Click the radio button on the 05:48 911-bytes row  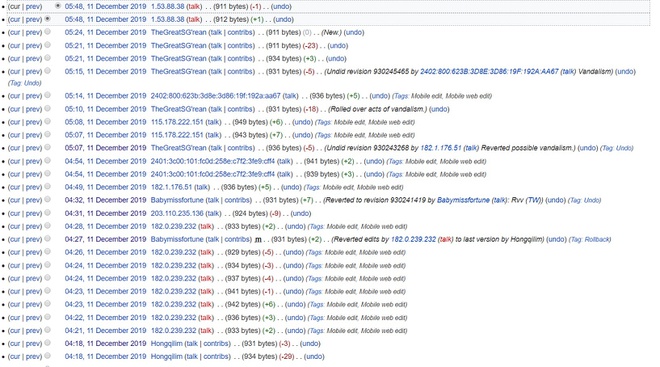click(x=58, y=6)
